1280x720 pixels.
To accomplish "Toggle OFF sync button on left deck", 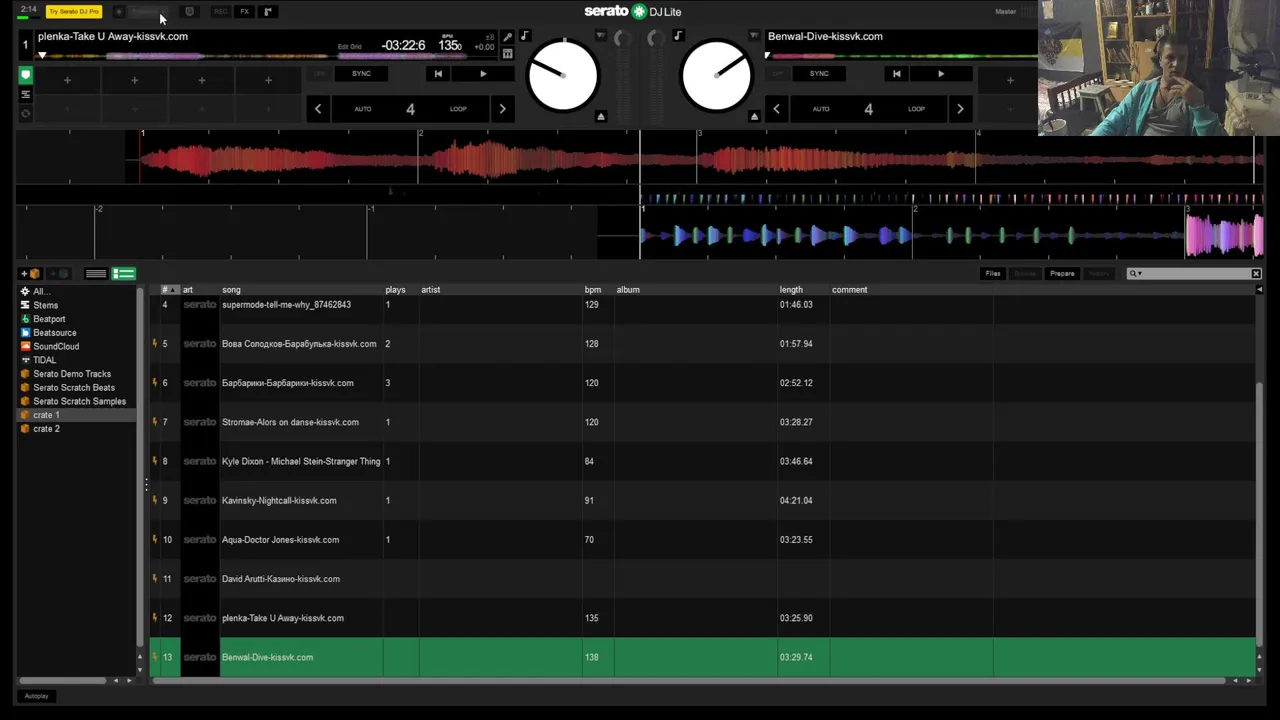I will pos(320,73).
